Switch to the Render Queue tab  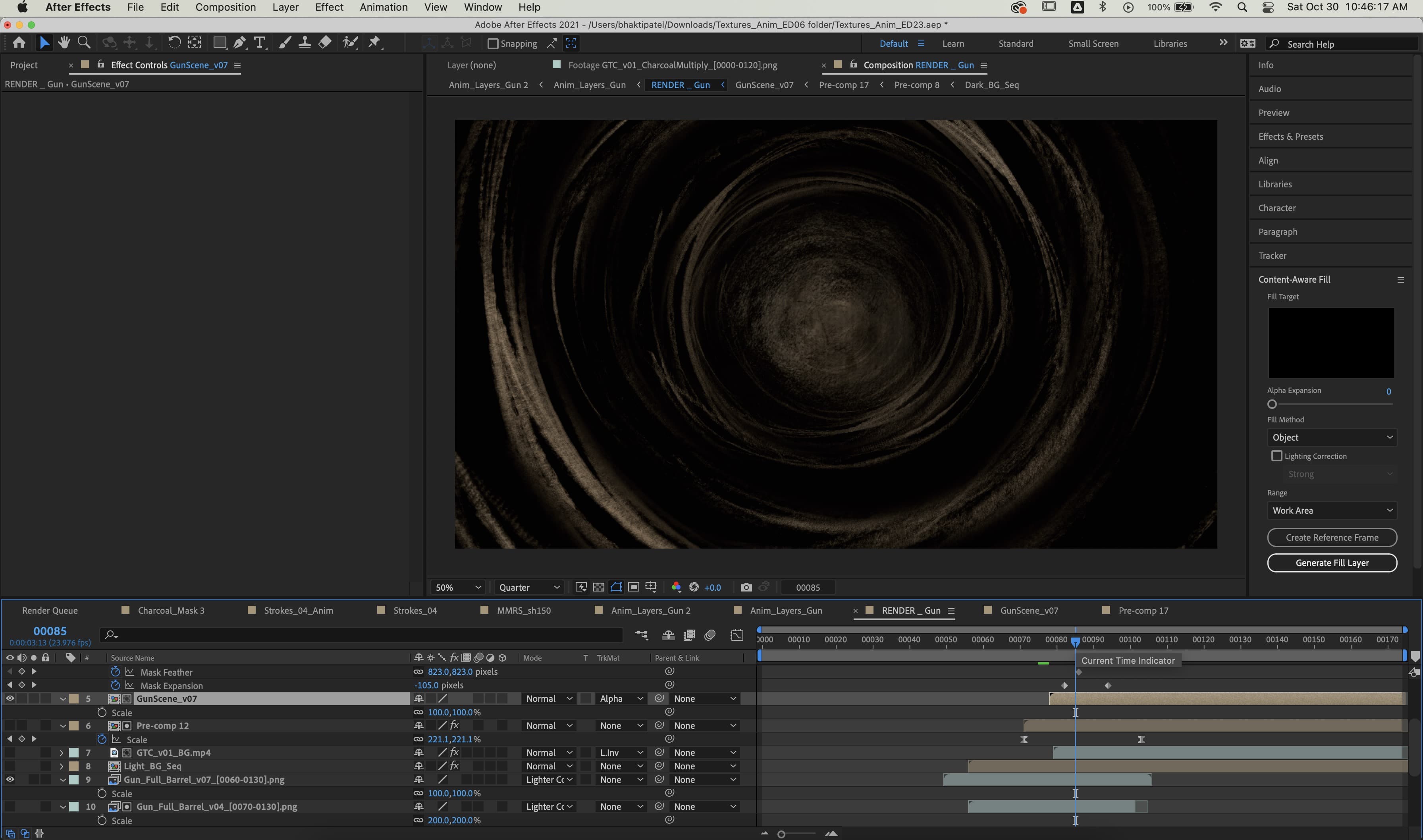50,611
